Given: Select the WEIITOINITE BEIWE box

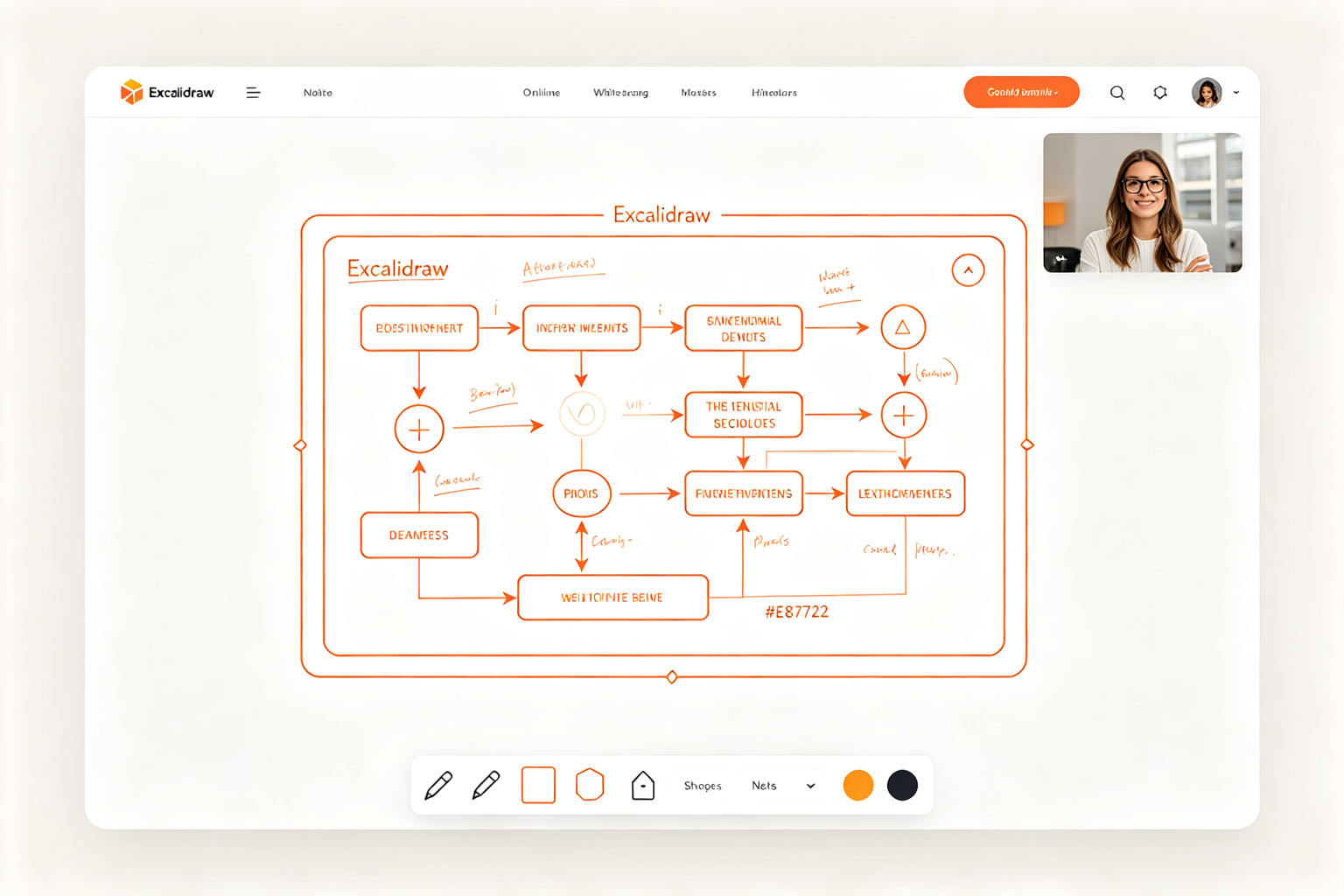Looking at the screenshot, I should pyautogui.click(x=612, y=598).
